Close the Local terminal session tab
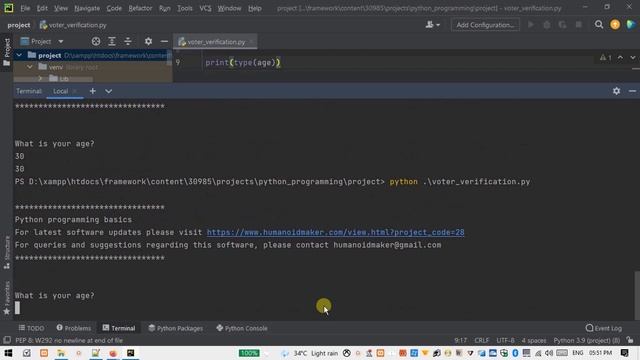This screenshot has height=360, width=640. coord(75,91)
